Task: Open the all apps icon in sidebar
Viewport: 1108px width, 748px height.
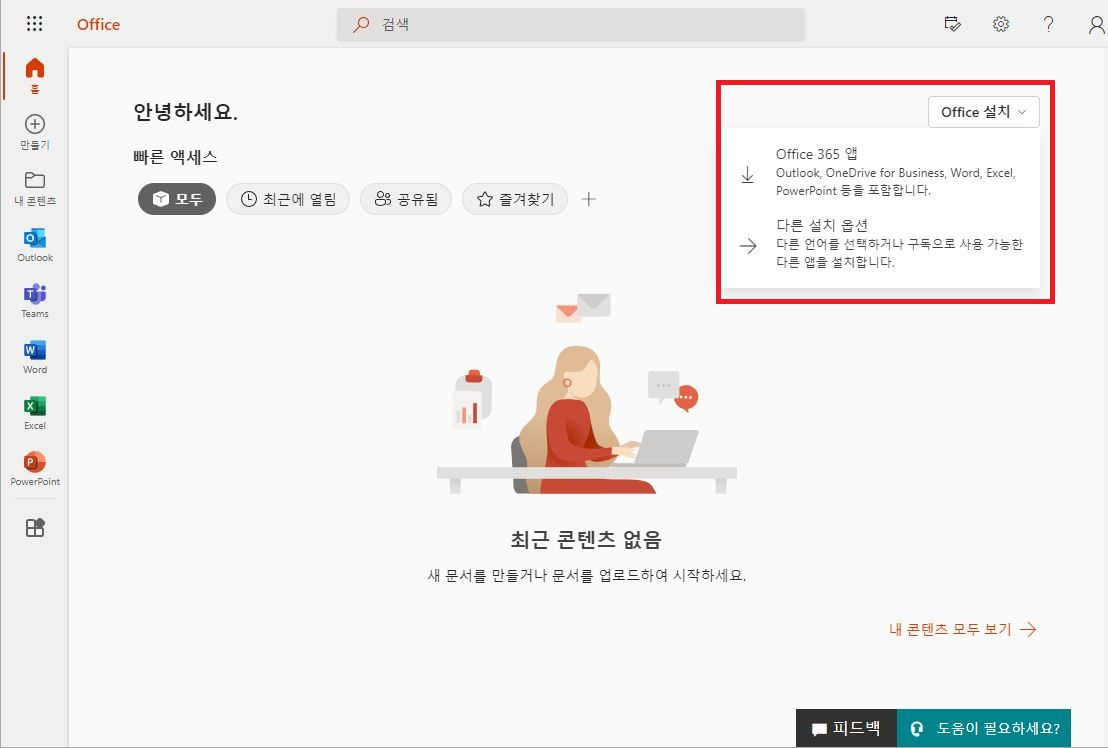Action: (x=35, y=528)
